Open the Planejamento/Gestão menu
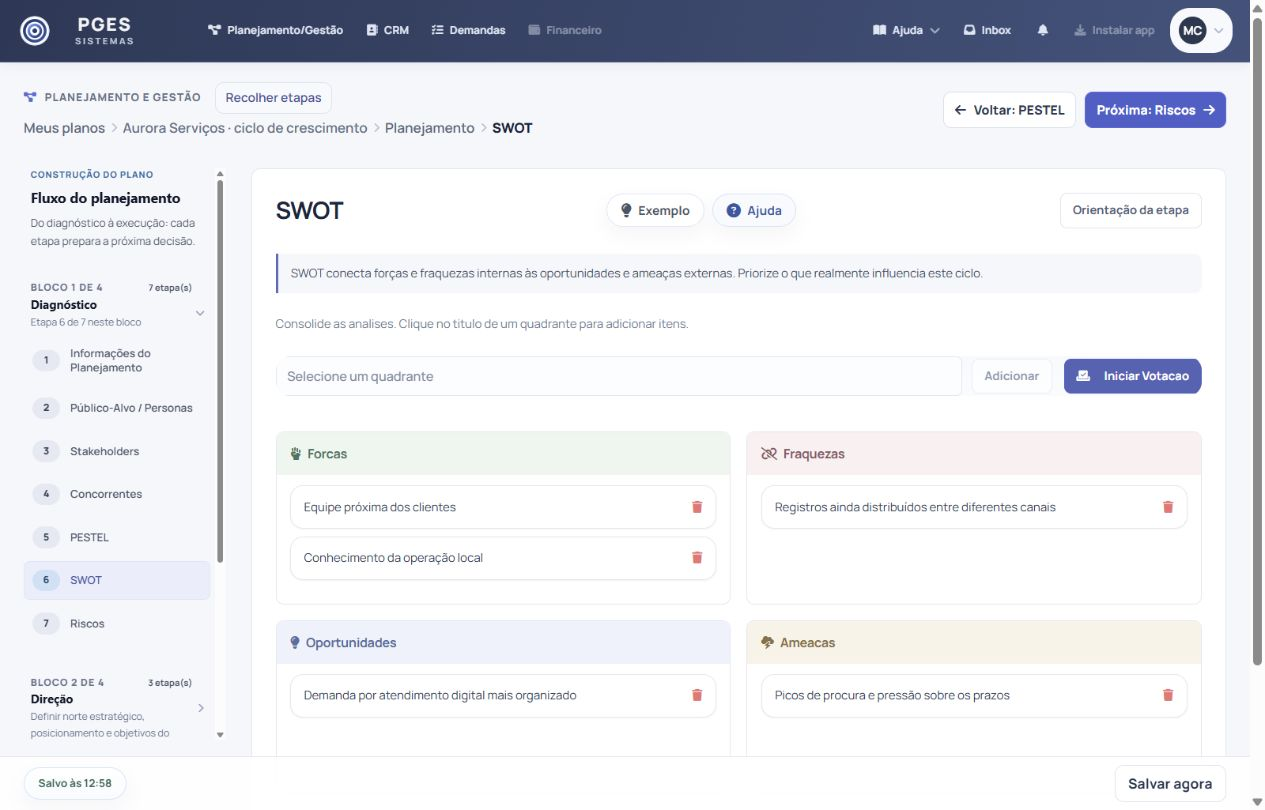 pos(275,30)
